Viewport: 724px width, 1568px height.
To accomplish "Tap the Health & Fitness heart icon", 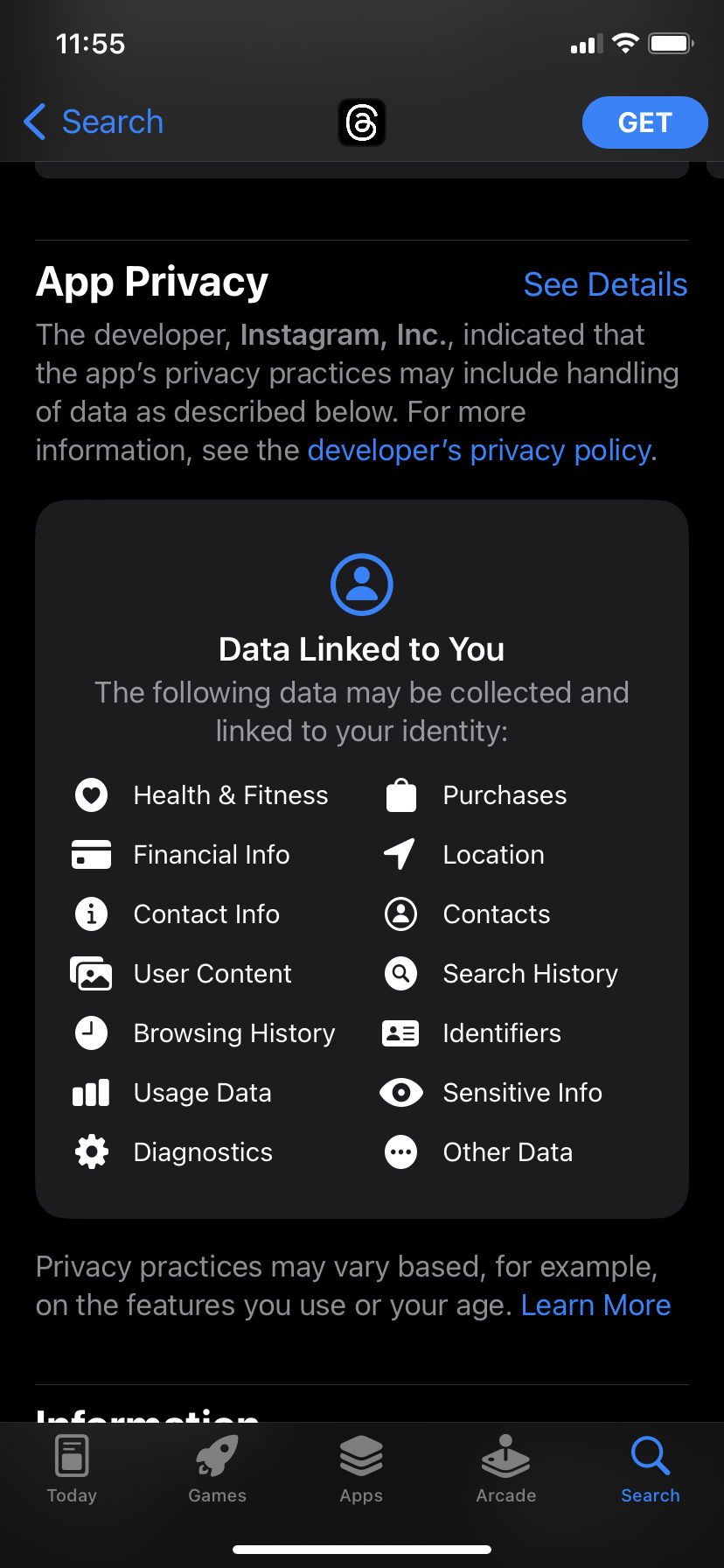I will (91, 795).
